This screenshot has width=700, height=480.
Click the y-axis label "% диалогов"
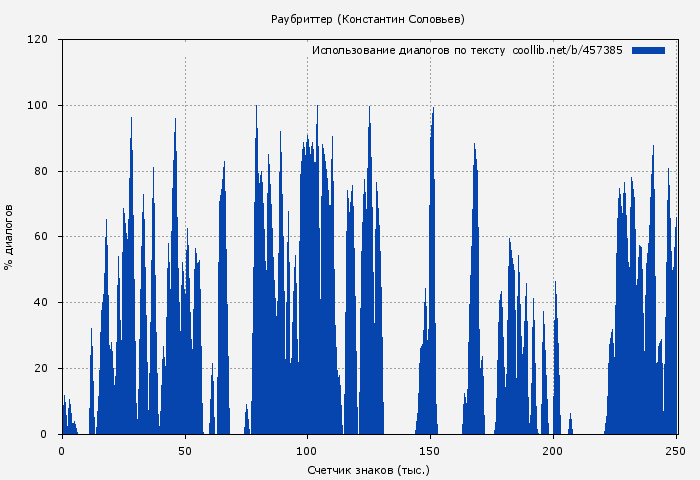[9, 237]
